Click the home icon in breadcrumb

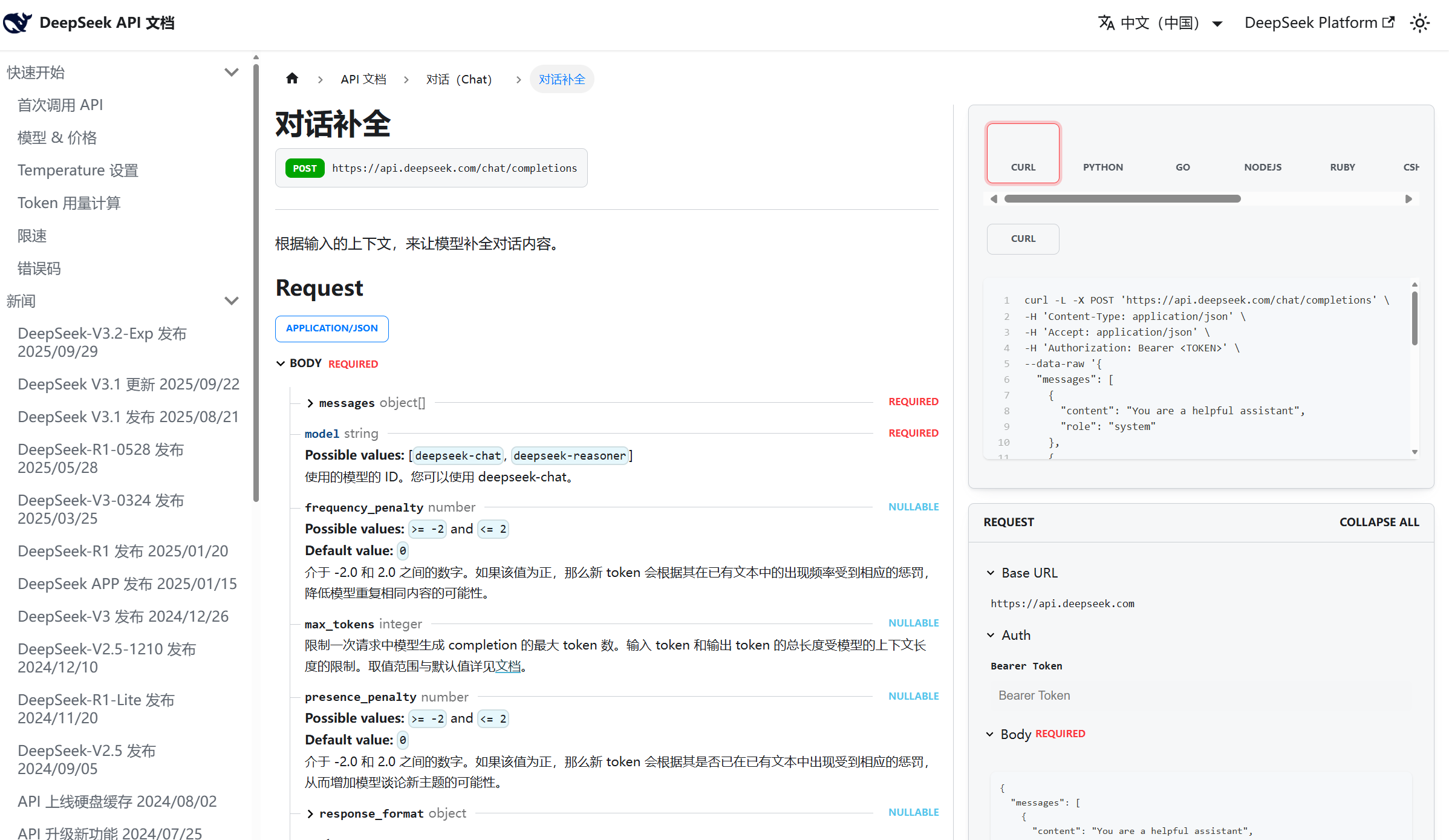click(292, 79)
